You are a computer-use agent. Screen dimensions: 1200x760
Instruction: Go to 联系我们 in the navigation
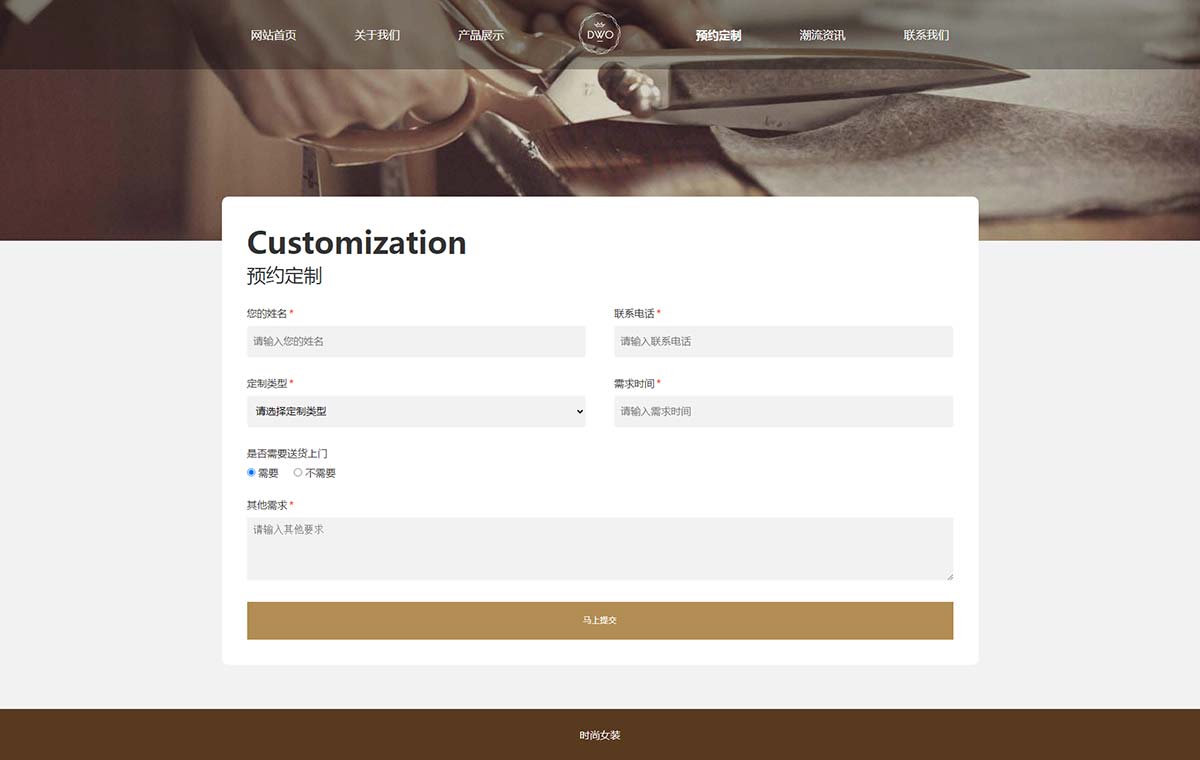[x=926, y=35]
